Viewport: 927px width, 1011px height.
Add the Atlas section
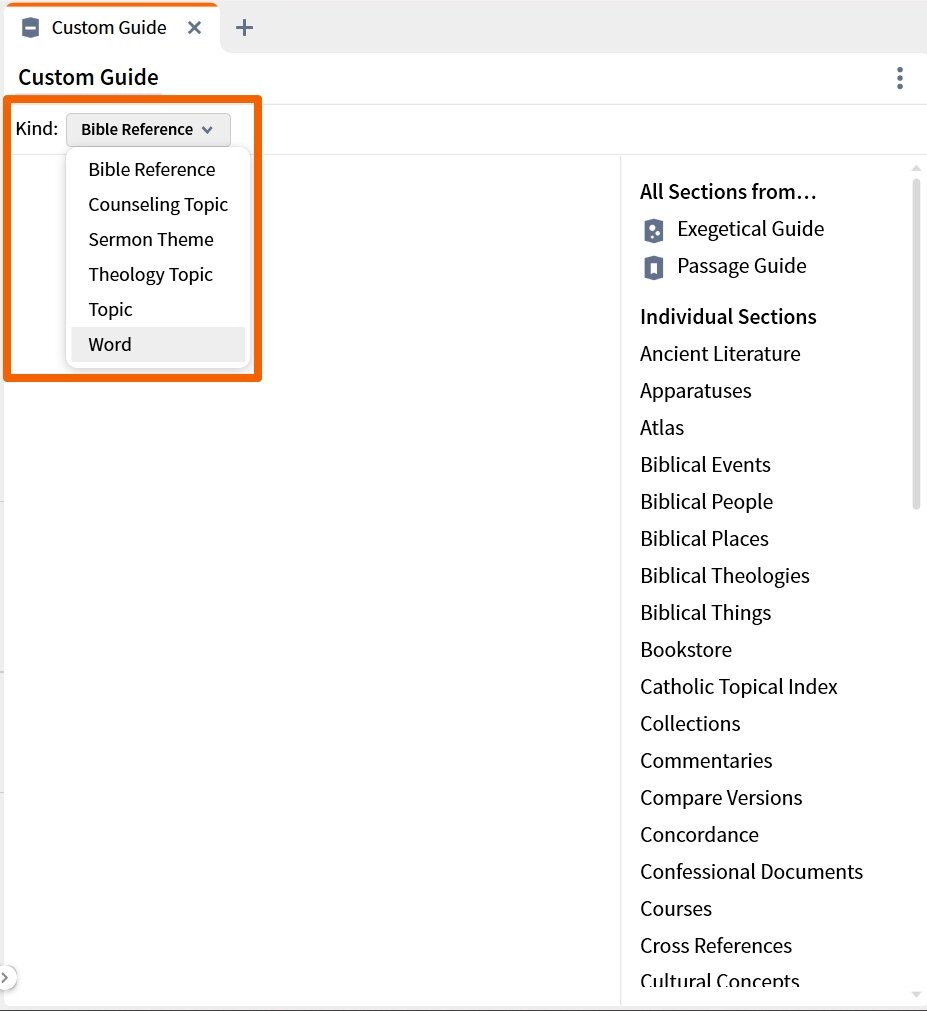pyautogui.click(x=661, y=427)
